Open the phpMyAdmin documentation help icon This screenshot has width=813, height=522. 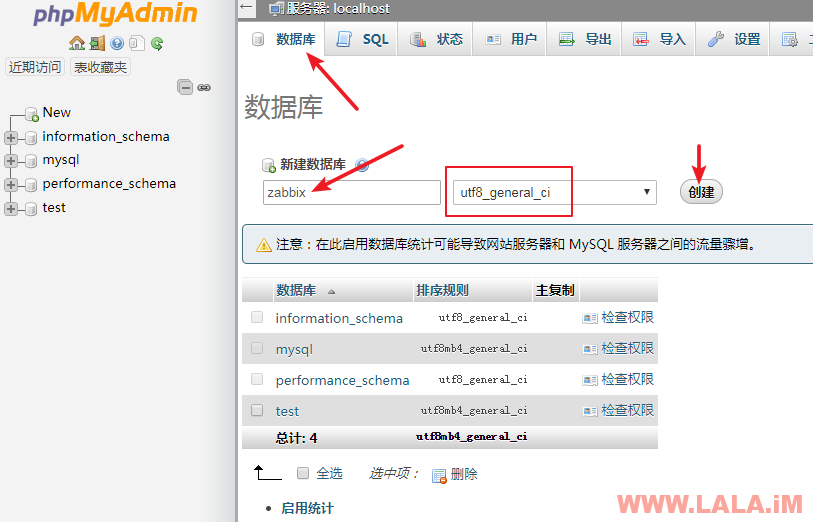tap(117, 43)
